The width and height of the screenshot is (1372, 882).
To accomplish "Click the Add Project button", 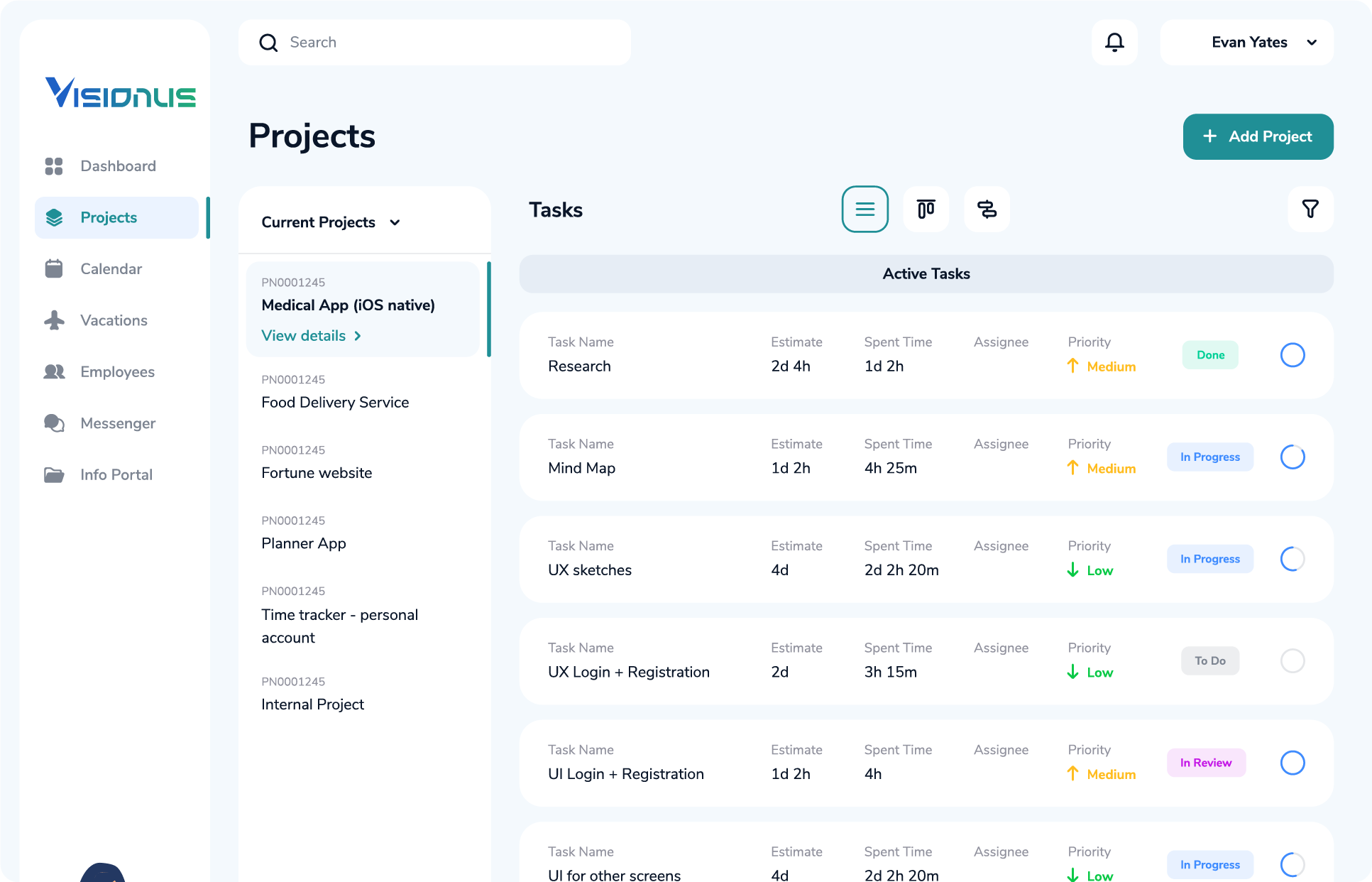I will point(1257,136).
